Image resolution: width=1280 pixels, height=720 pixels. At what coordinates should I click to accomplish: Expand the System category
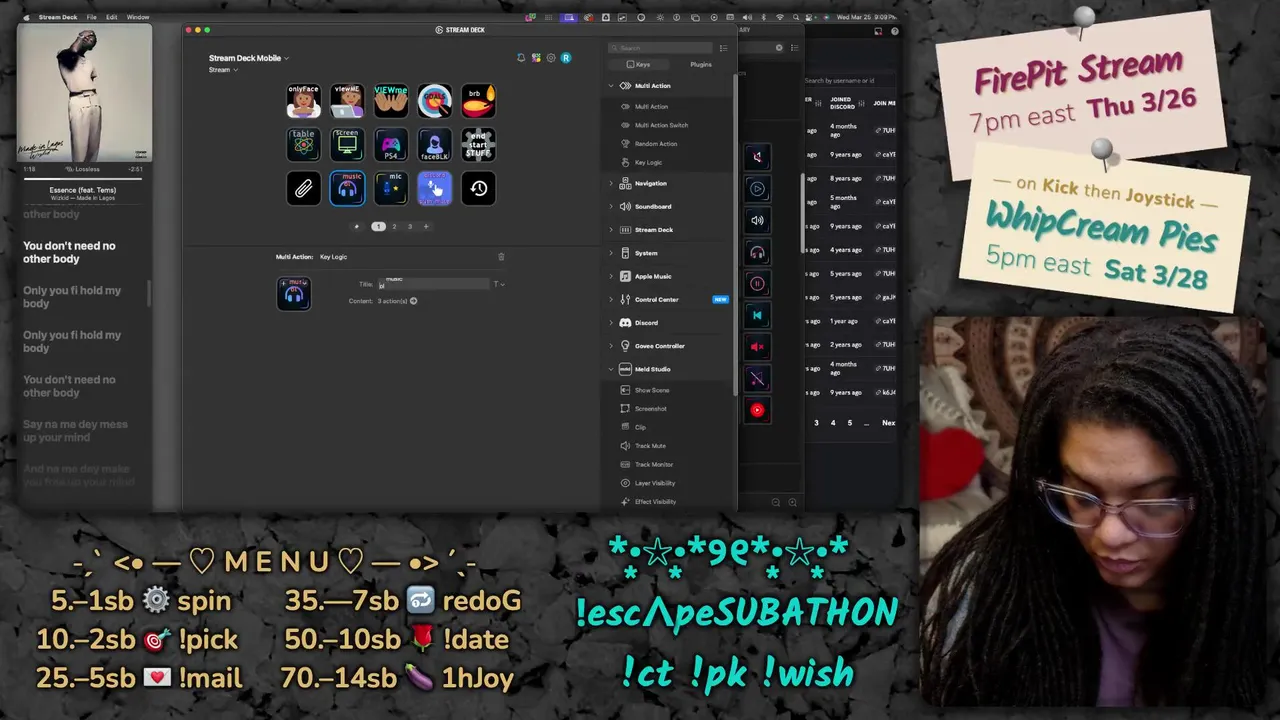[x=611, y=253]
